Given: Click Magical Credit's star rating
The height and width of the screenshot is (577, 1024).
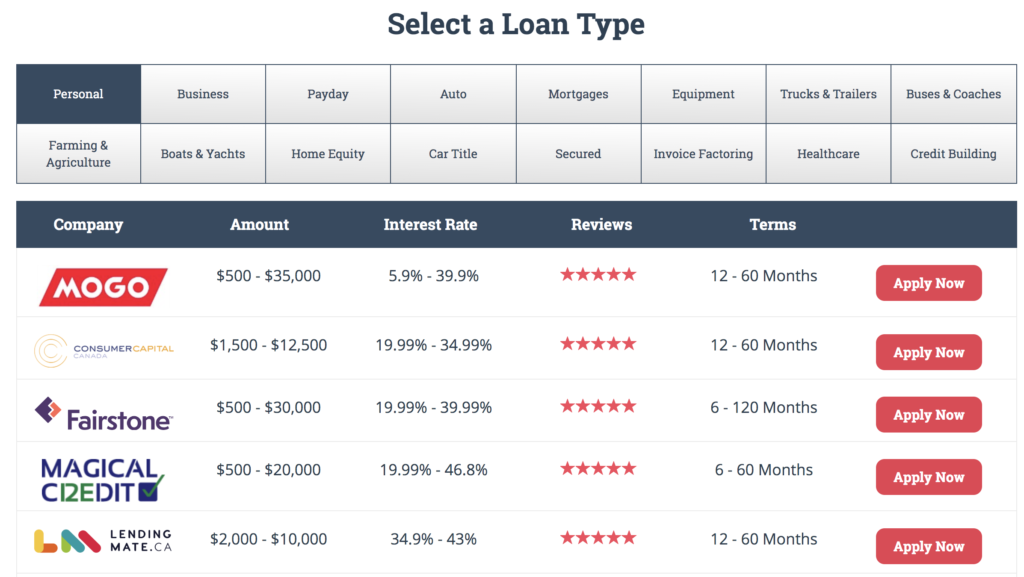Looking at the screenshot, I should (x=598, y=469).
